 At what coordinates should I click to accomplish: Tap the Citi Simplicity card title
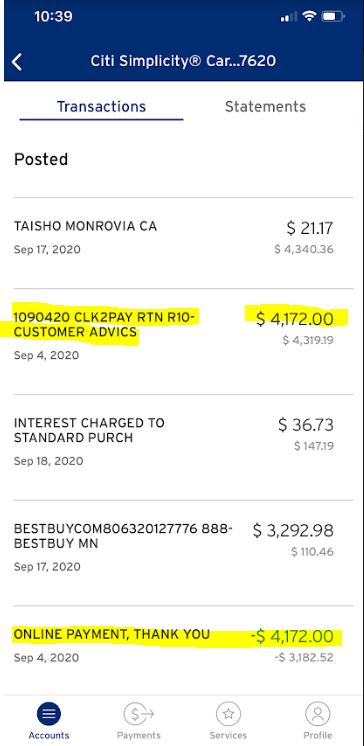(x=183, y=61)
